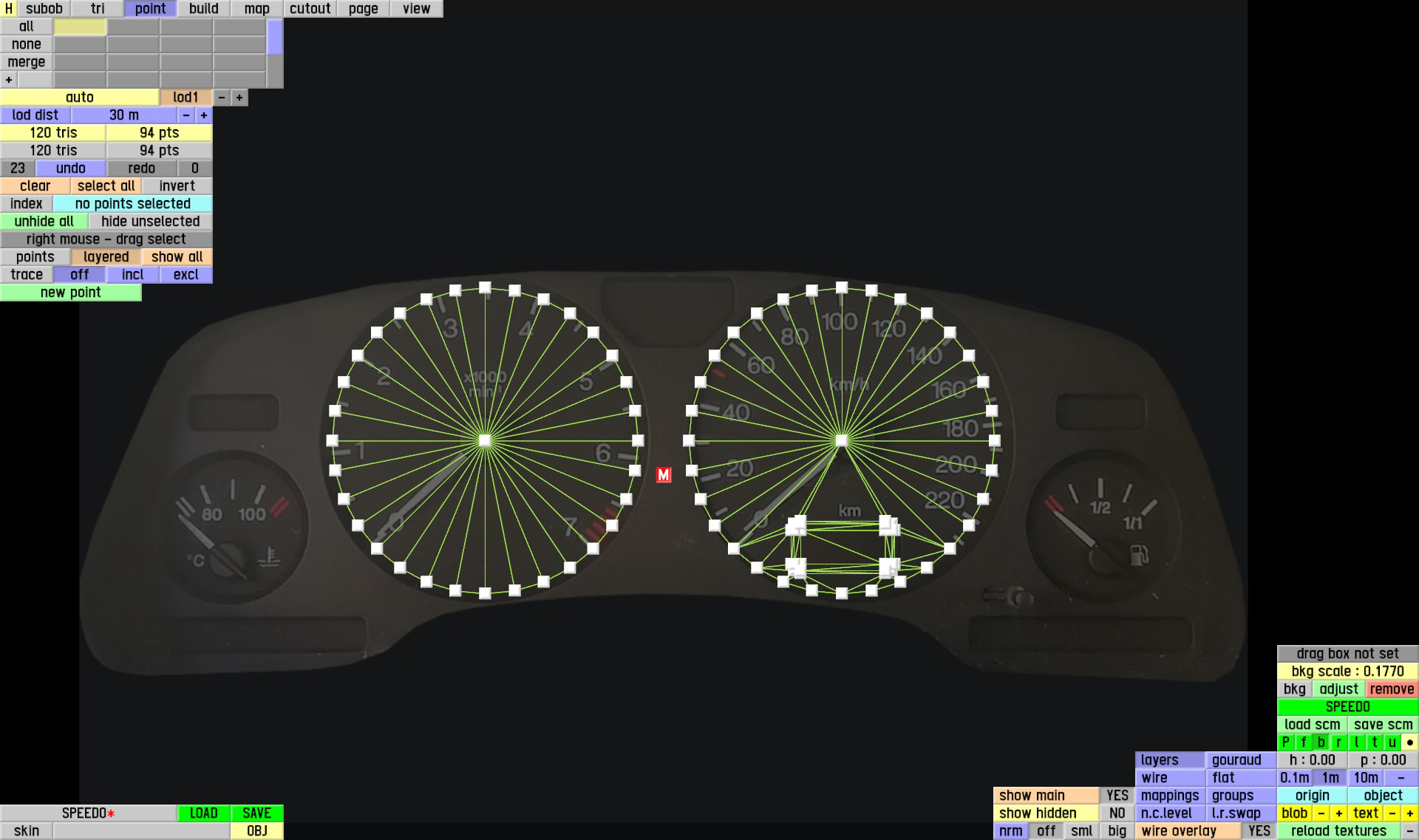Click the dot view button
1419x840 pixels.
[1410, 742]
